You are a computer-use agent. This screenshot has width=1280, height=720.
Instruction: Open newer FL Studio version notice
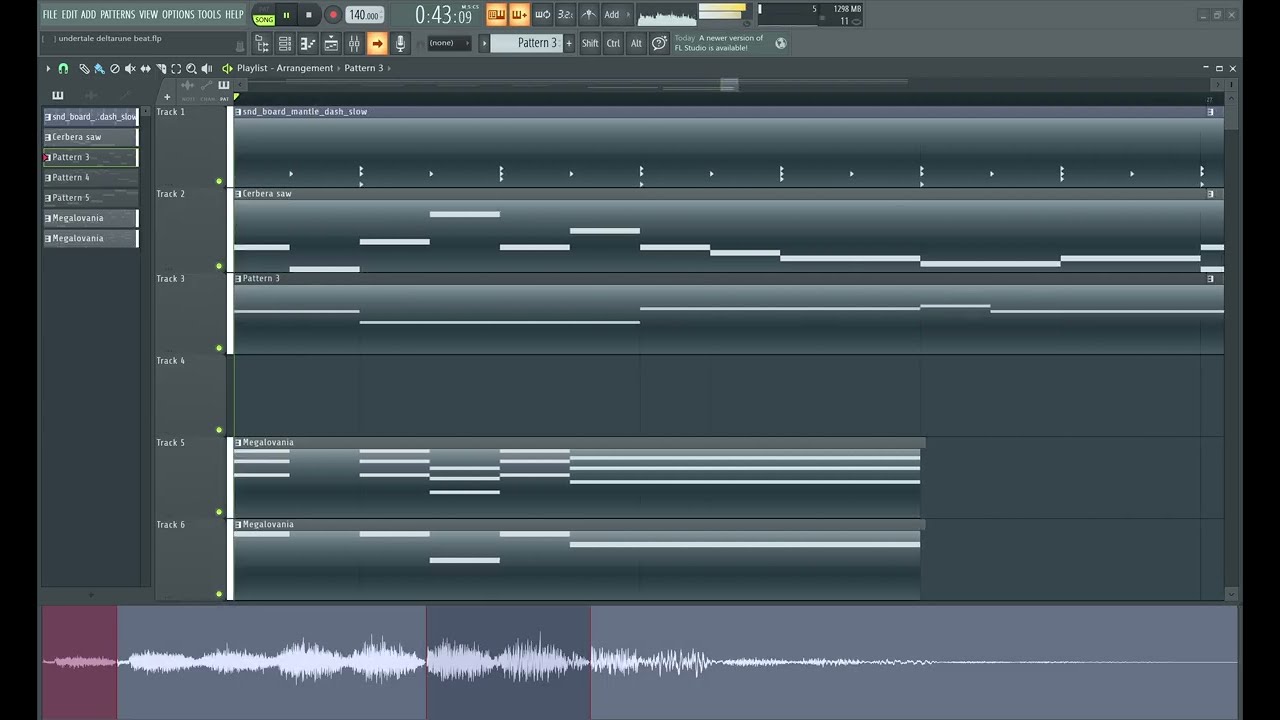[719, 43]
